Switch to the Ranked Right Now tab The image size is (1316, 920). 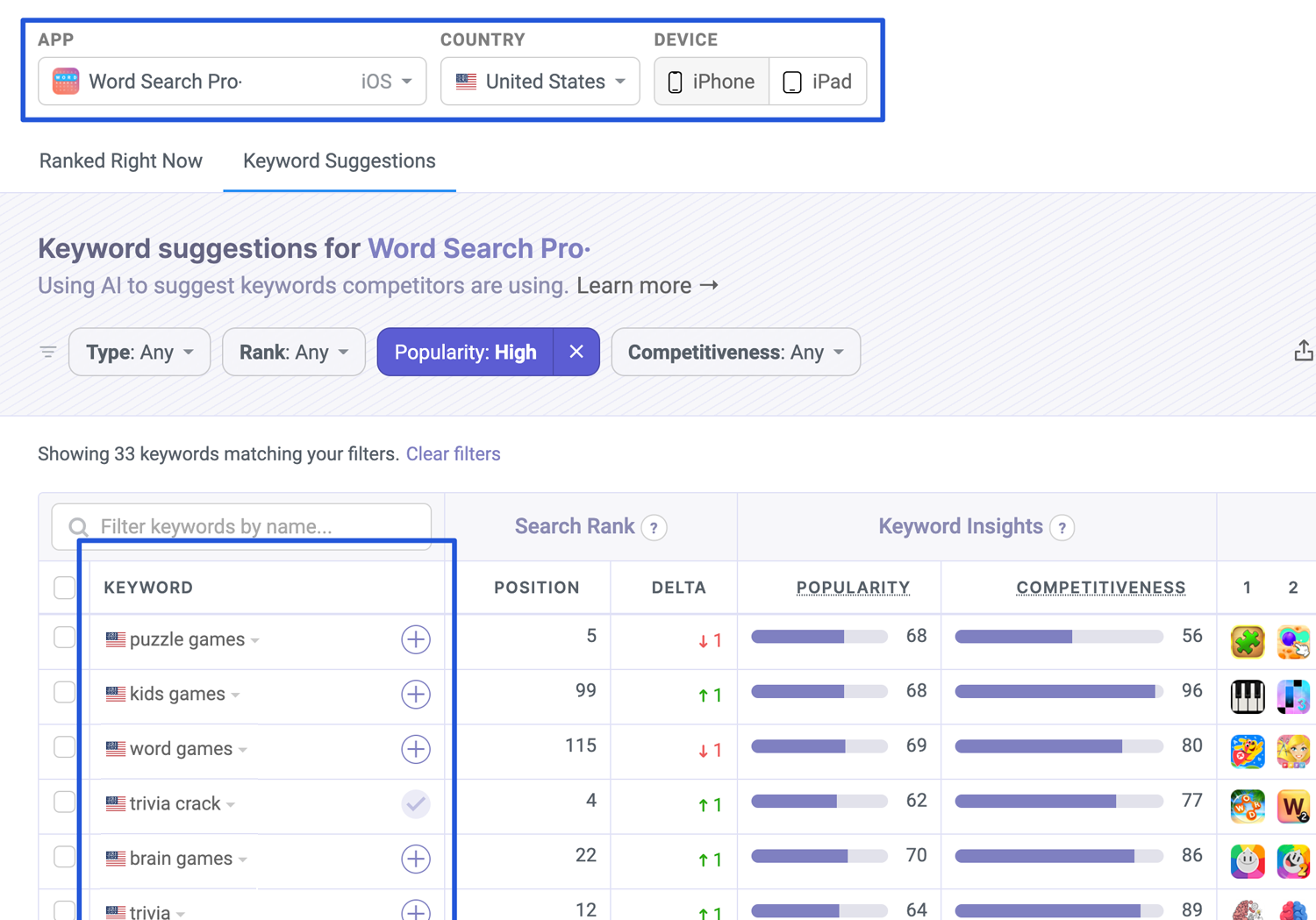[x=121, y=161]
